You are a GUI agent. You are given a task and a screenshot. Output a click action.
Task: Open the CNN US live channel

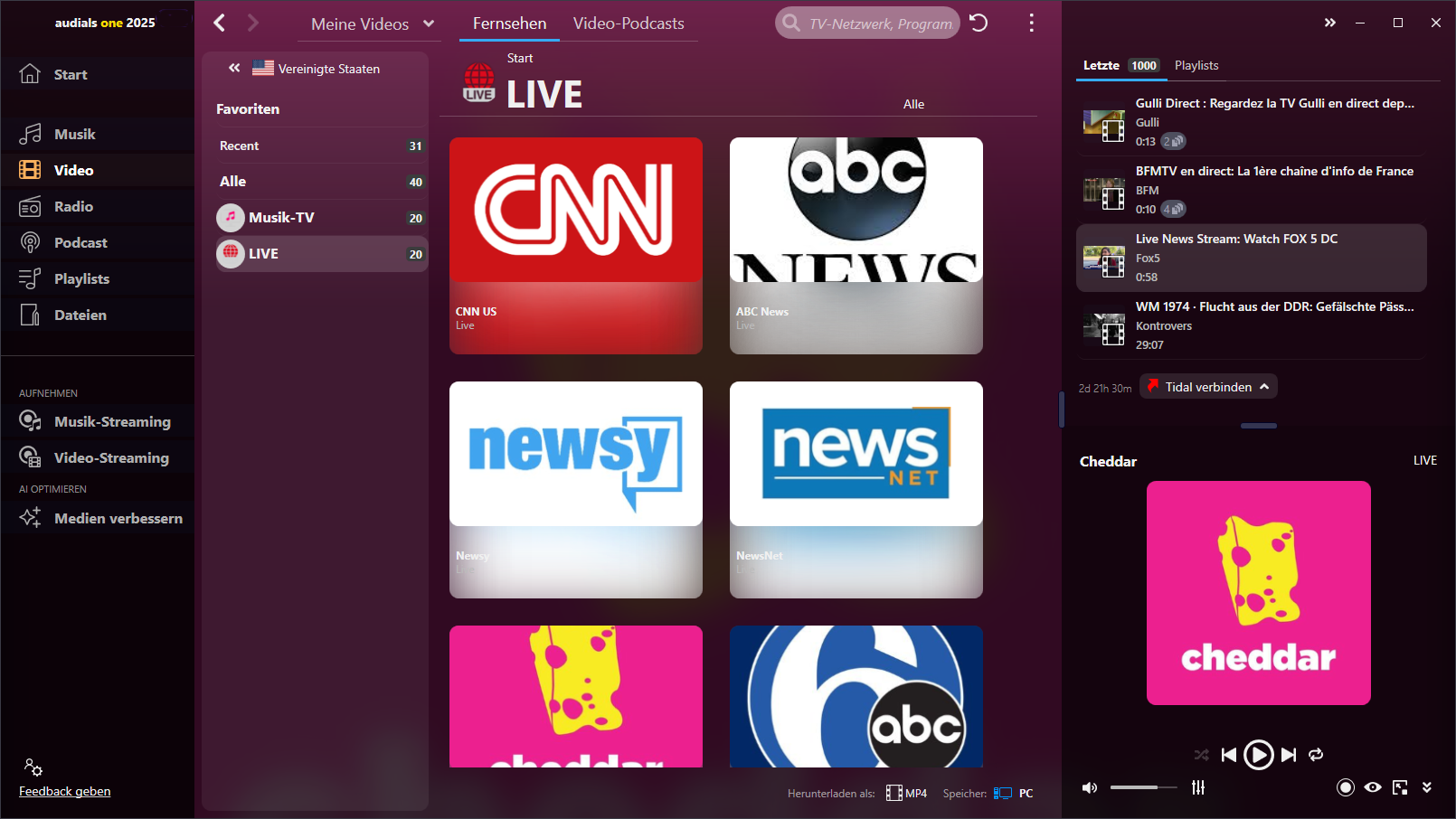click(x=576, y=246)
